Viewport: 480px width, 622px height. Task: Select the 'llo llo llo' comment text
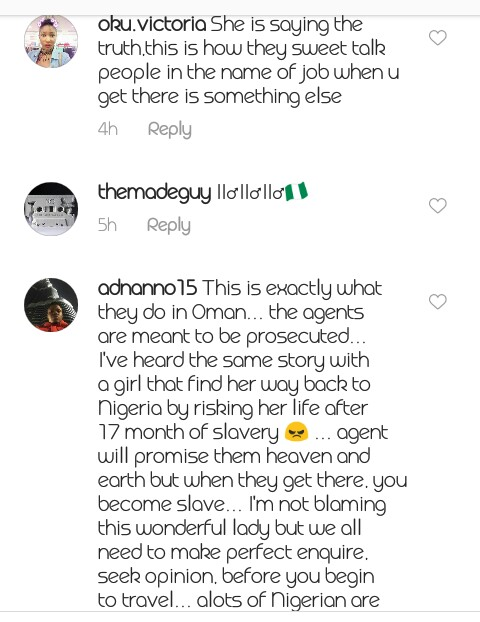pyautogui.click(x=251, y=193)
